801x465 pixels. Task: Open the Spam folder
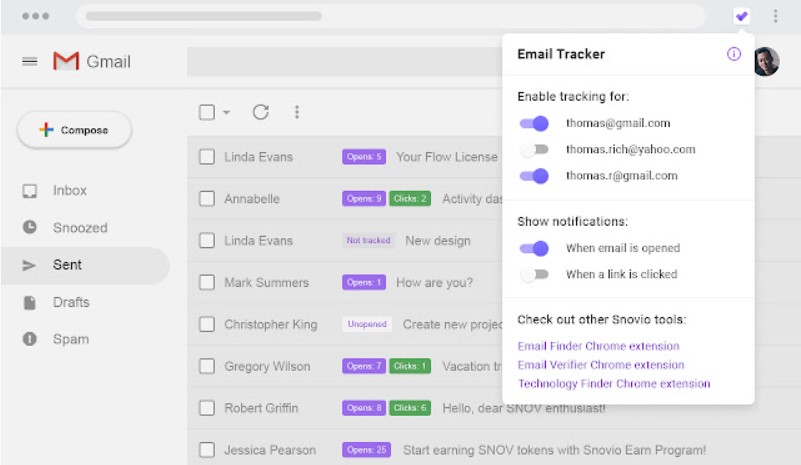click(x=70, y=339)
